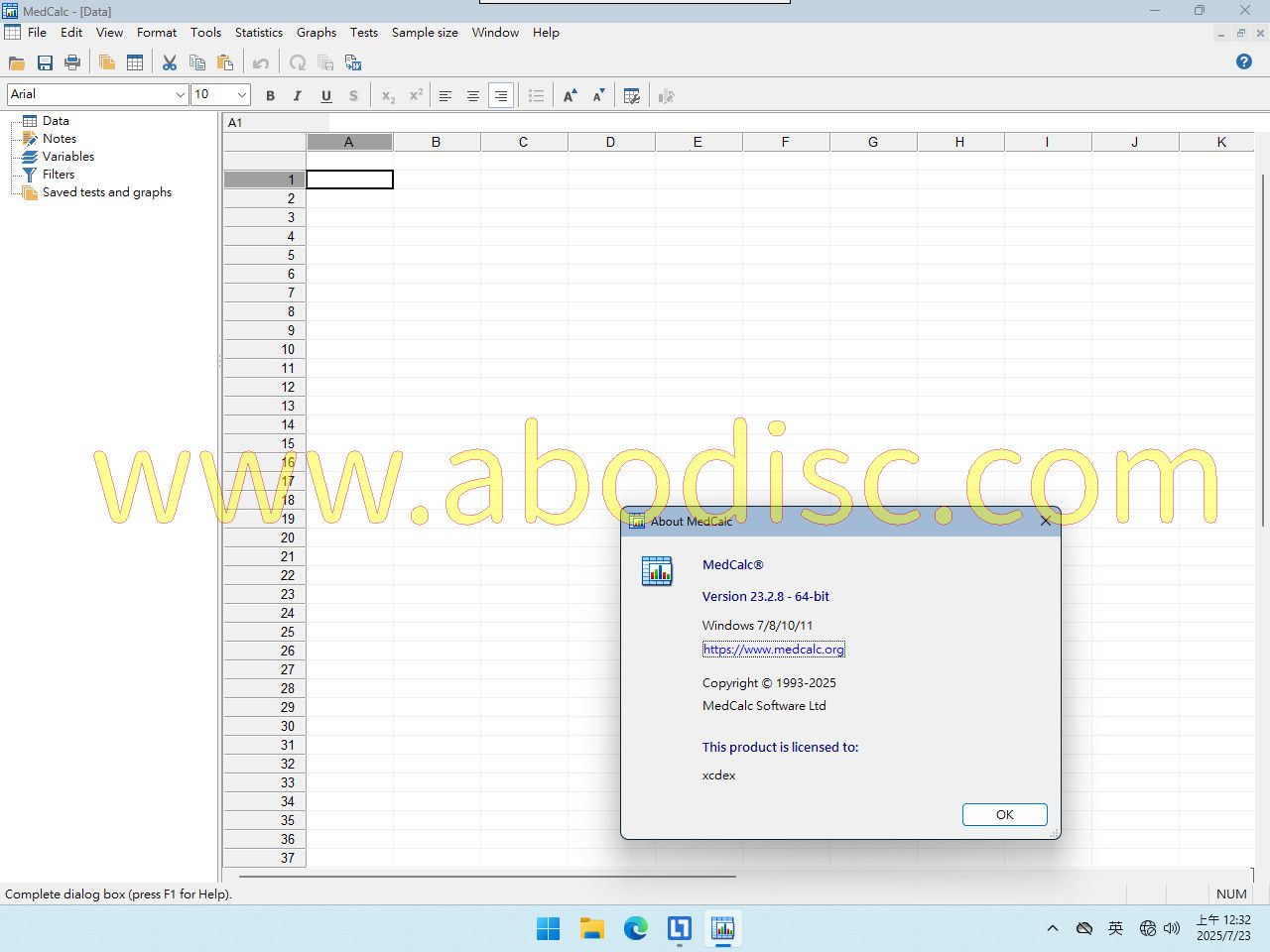Select column B header

point(436,142)
